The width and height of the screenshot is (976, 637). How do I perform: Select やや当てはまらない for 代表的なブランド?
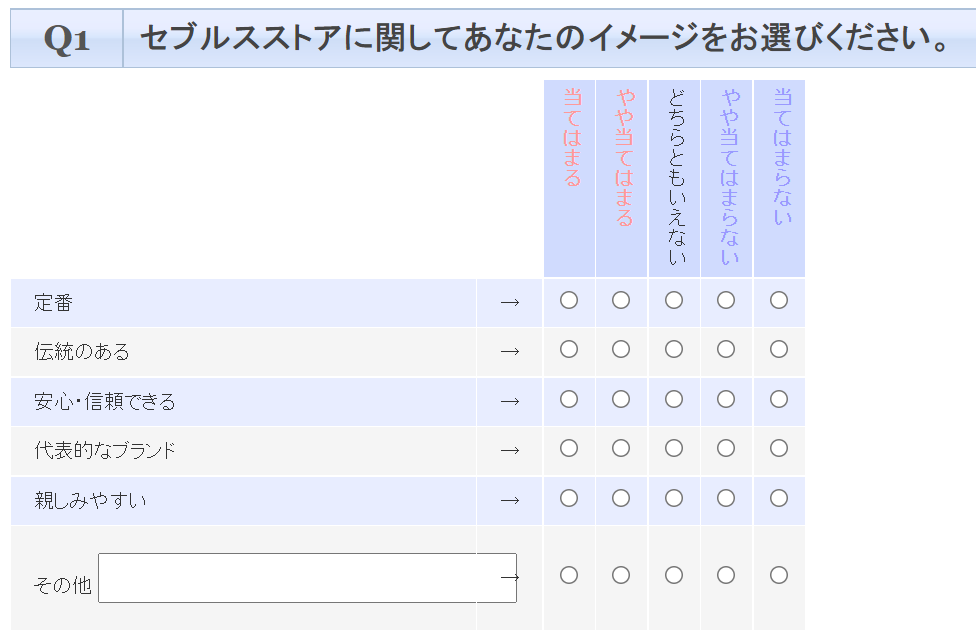(x=726, y=448)
